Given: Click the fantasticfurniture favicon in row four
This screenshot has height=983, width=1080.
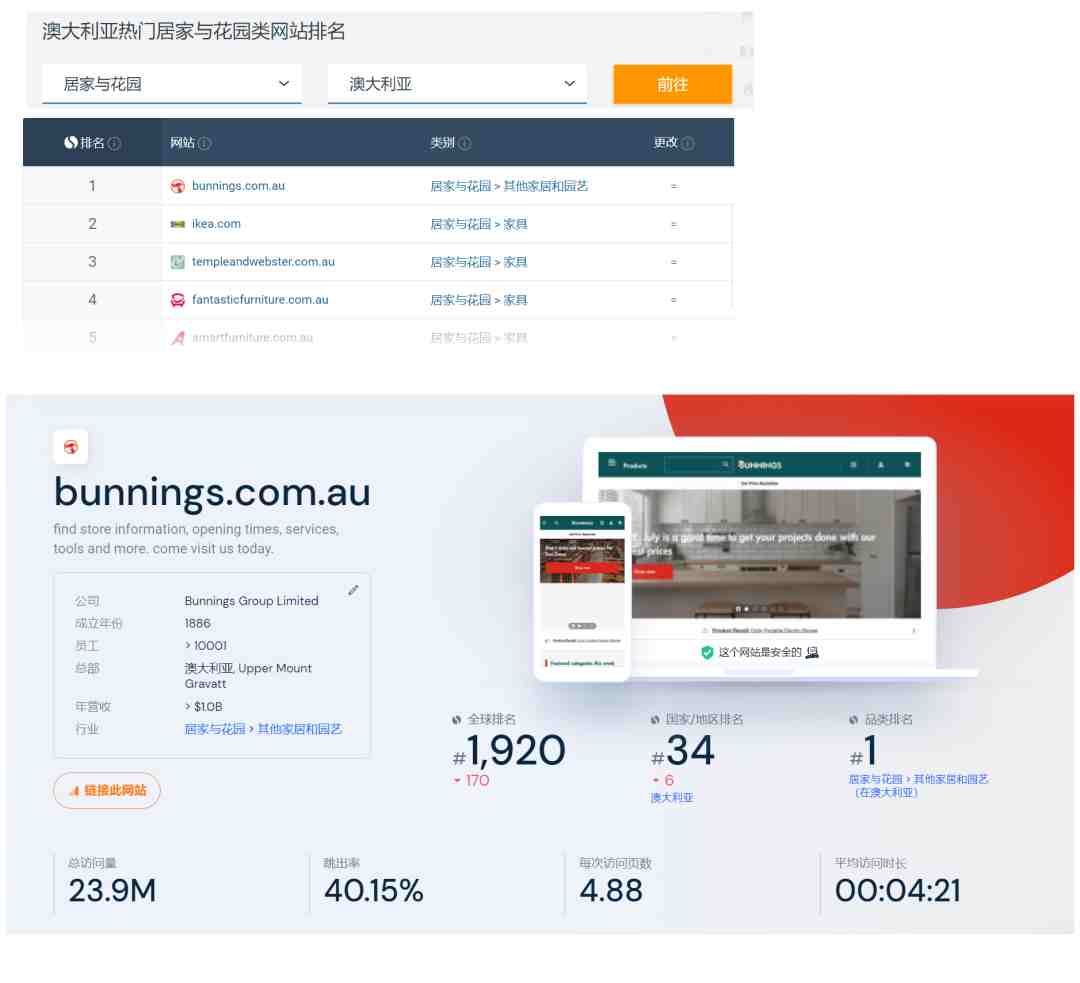Looking at the screenshot, I should (178, 300).
